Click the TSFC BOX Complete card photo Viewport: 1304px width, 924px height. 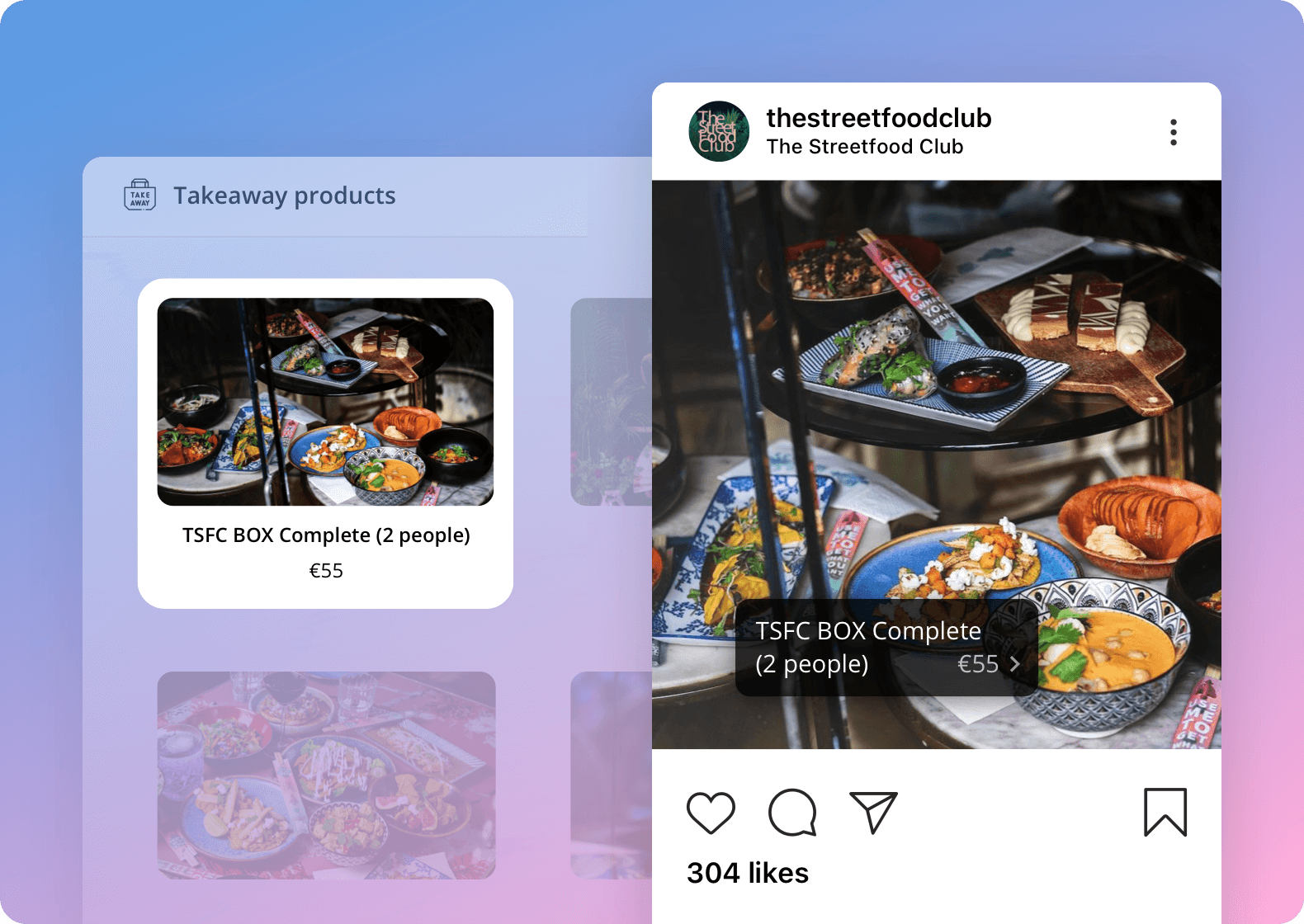(325, 402)
